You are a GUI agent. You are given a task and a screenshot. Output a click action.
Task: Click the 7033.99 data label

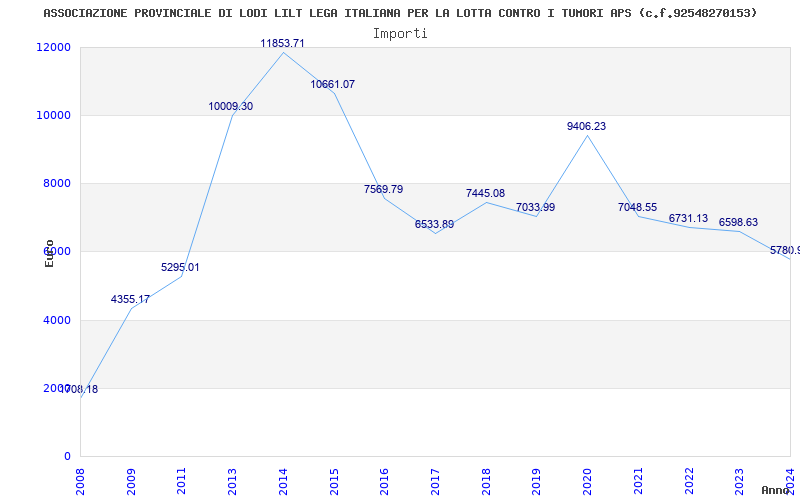(535, 208)
